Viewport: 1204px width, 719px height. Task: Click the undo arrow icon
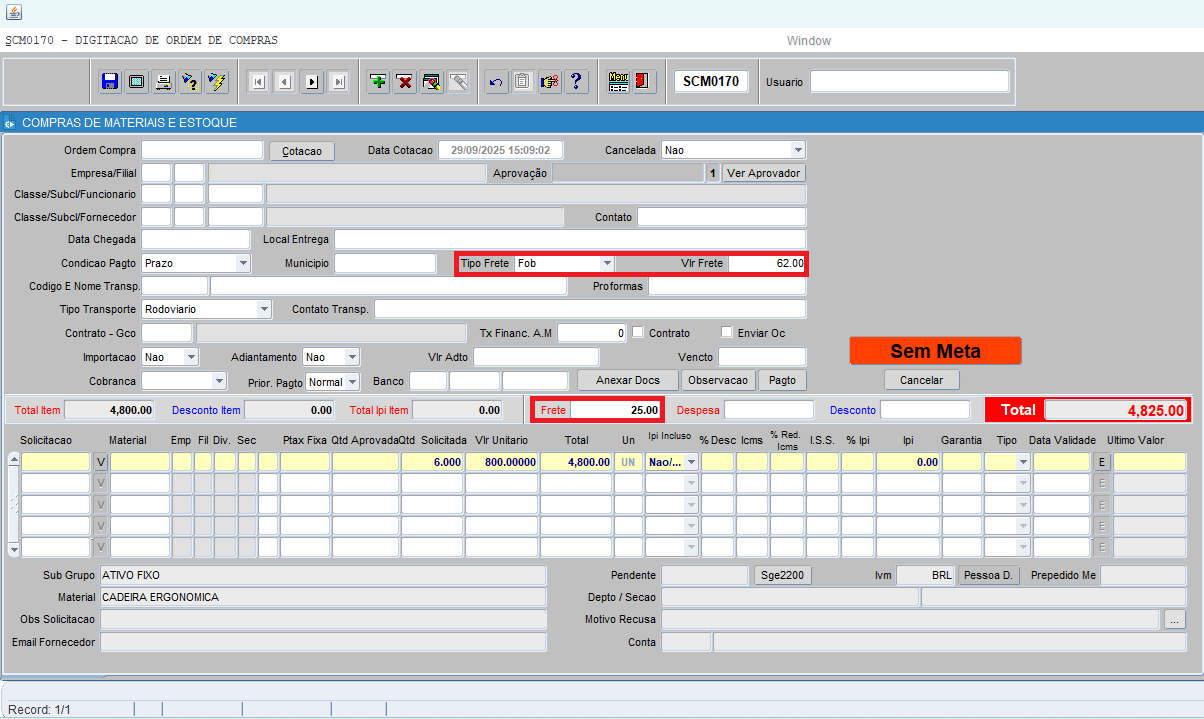click(495, 82)
